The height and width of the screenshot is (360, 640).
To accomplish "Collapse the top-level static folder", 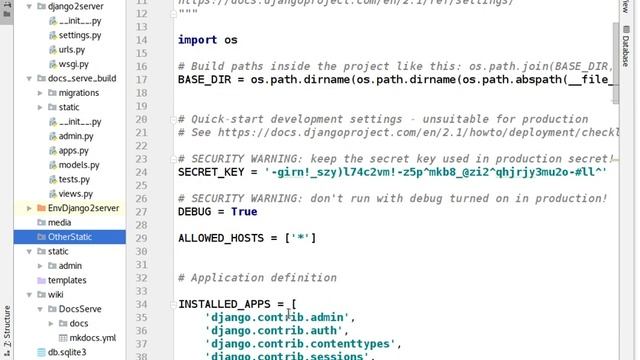I will pyautogui.click(x=29, y=251).
